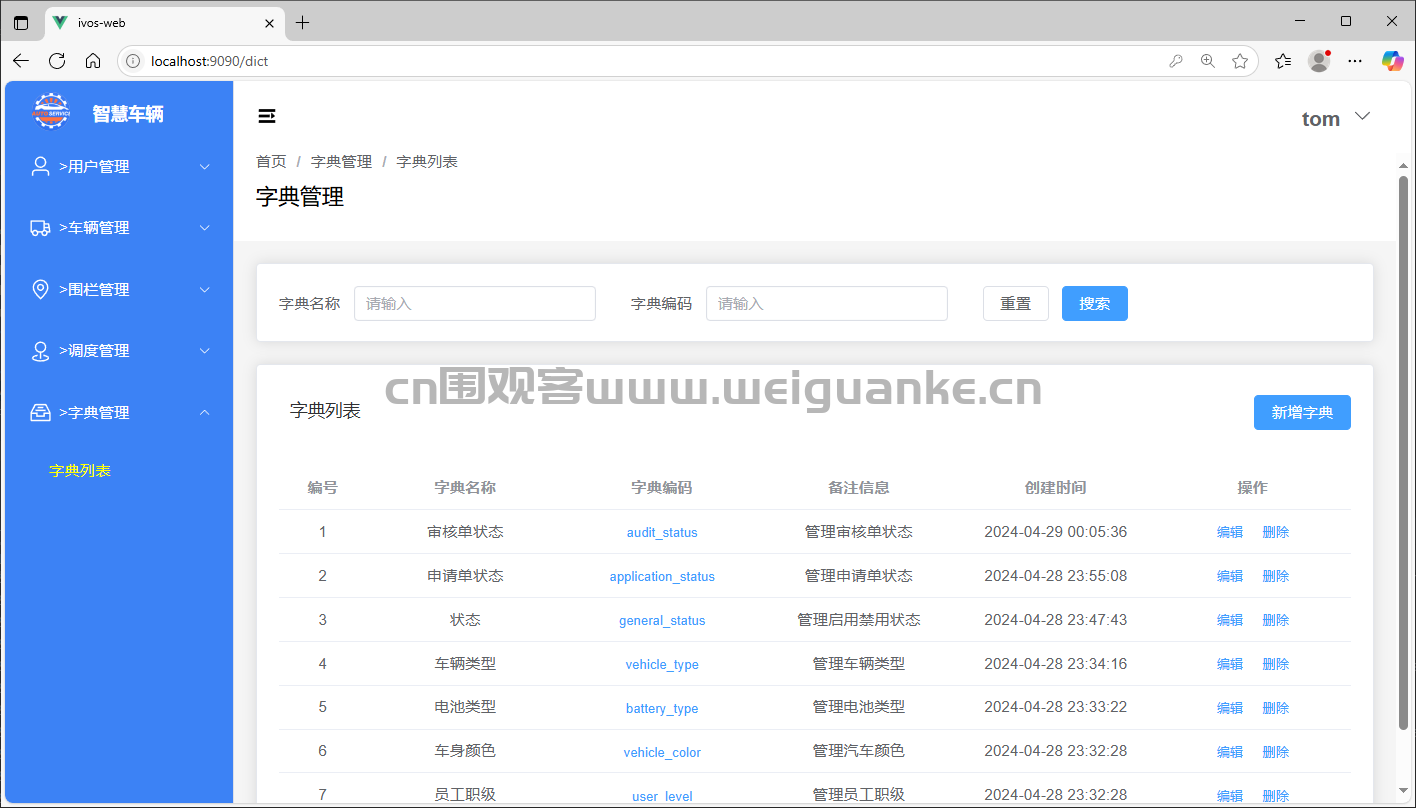Click the 智慧车辆 logo image

tap(51, 111)
